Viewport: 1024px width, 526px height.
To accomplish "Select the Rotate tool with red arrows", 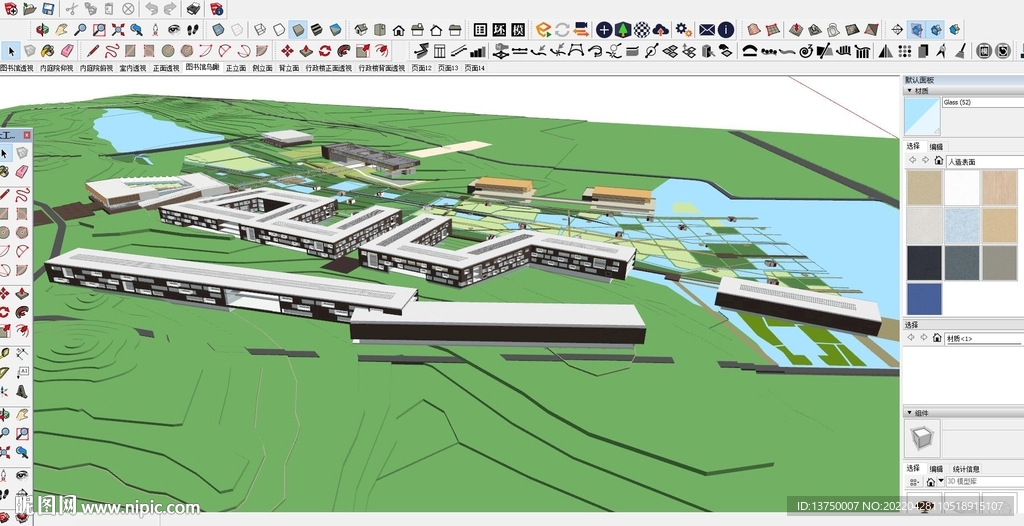I will pos(324,50).
